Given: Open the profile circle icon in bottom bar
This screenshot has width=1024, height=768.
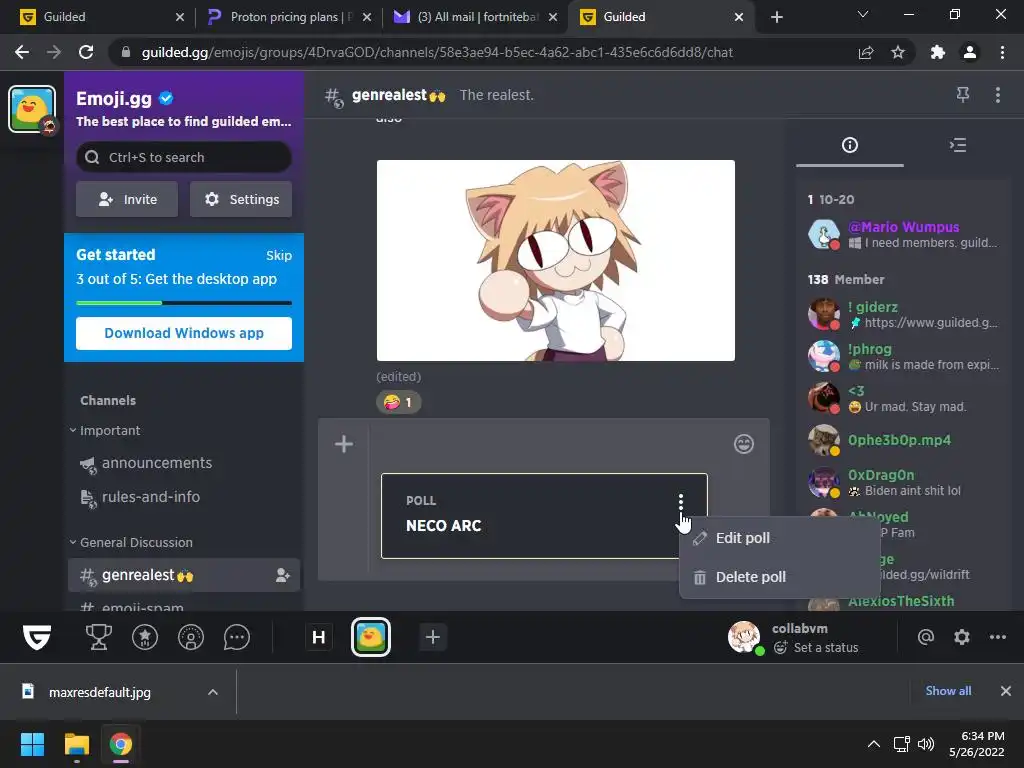Looking at the screenshot, I should (x=191, y=637).
